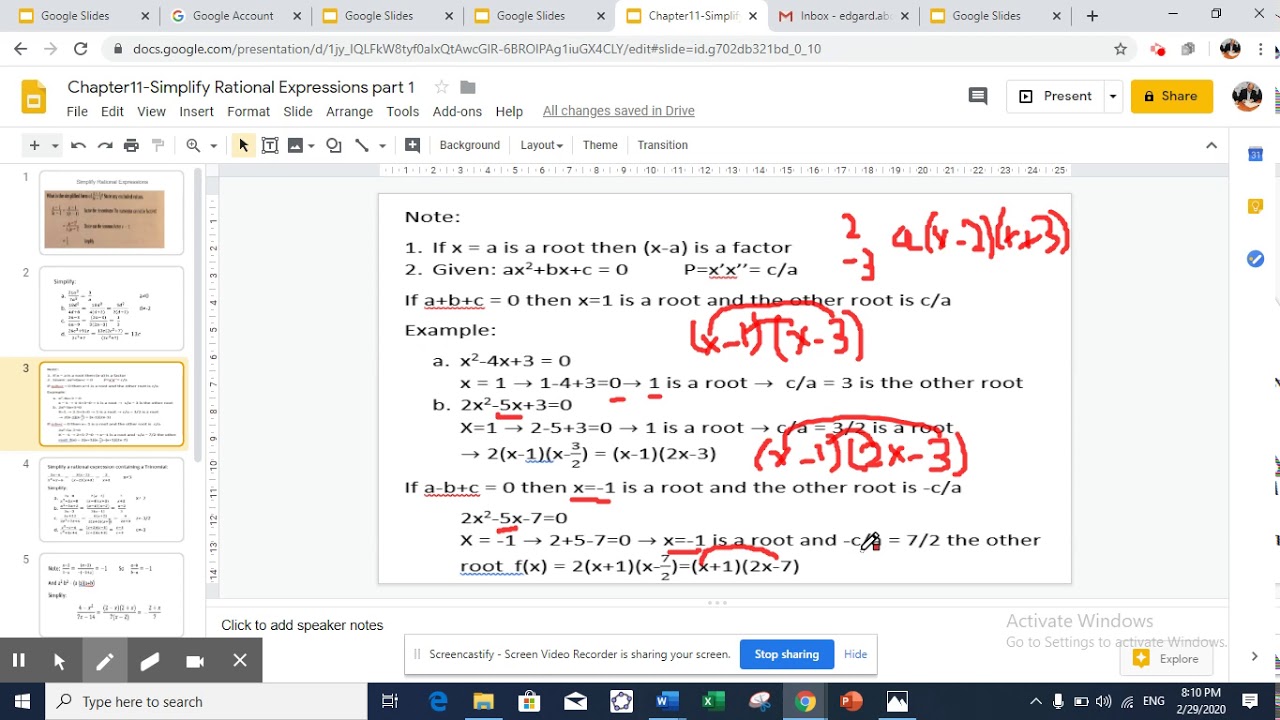Viewport: 1280px width, 720px height.
Task: Toggle the Screencastify pen tool
Action: [104, 660]
